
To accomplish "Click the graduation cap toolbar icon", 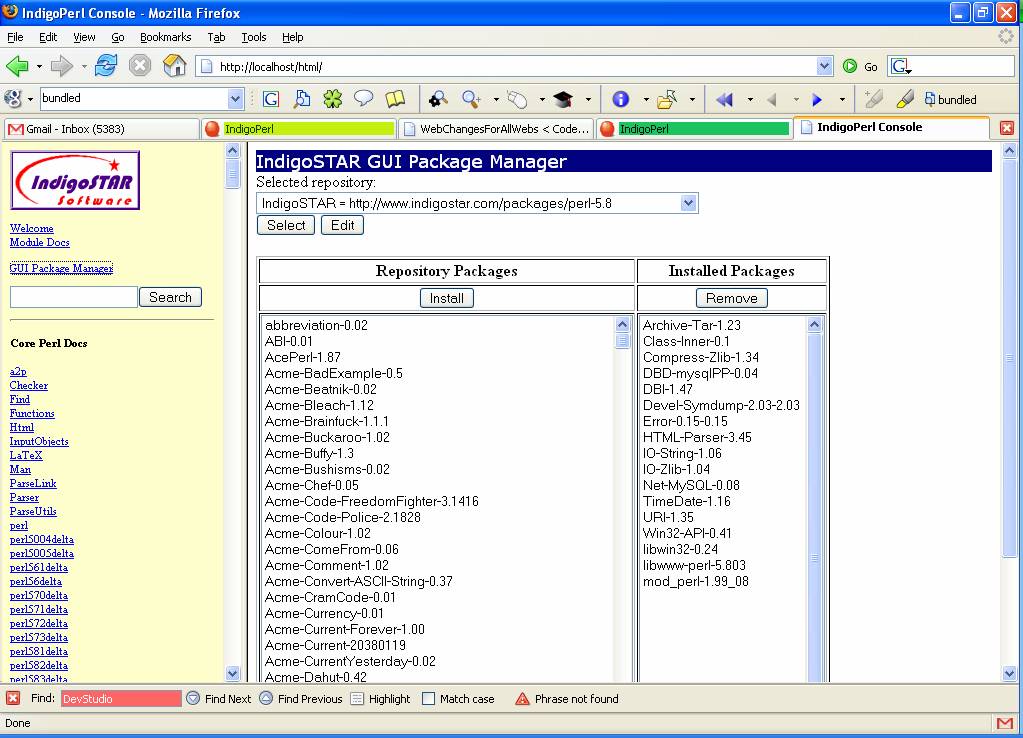I will click(x=564, y=99).
